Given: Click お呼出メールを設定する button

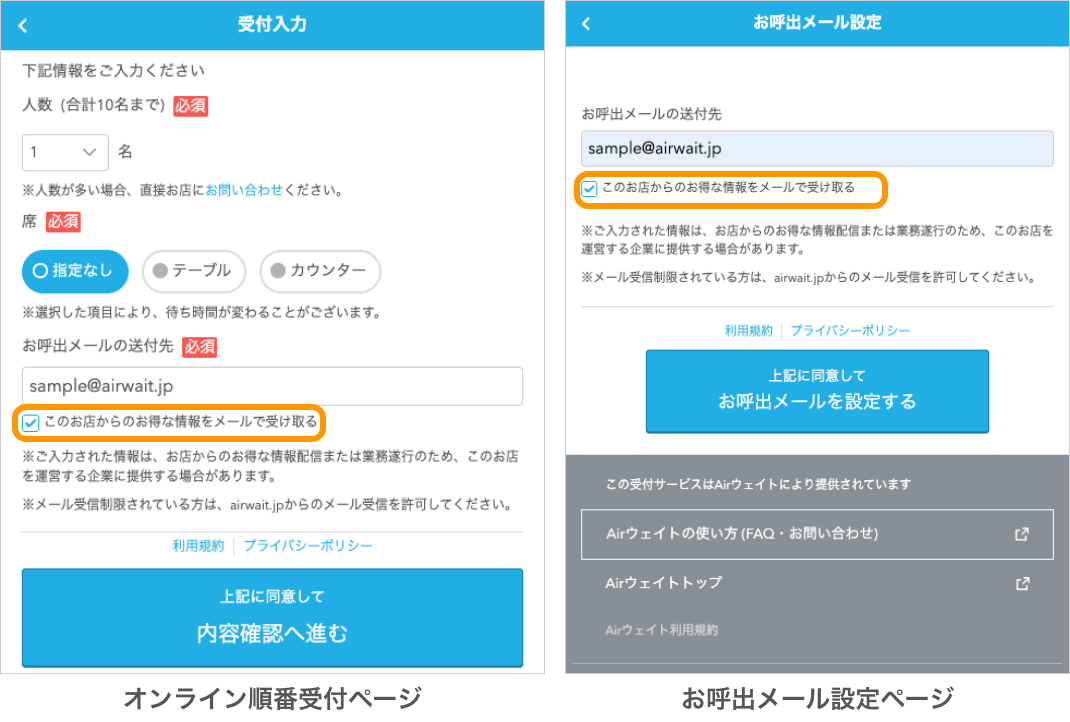Looking at the screenshot, I should point(817,391).
